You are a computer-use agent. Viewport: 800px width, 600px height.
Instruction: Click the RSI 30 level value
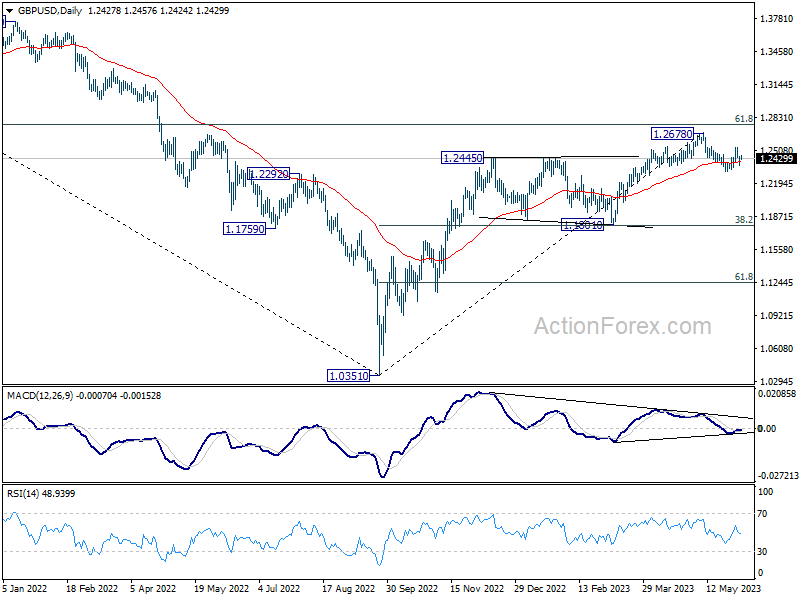click(762, 552)
